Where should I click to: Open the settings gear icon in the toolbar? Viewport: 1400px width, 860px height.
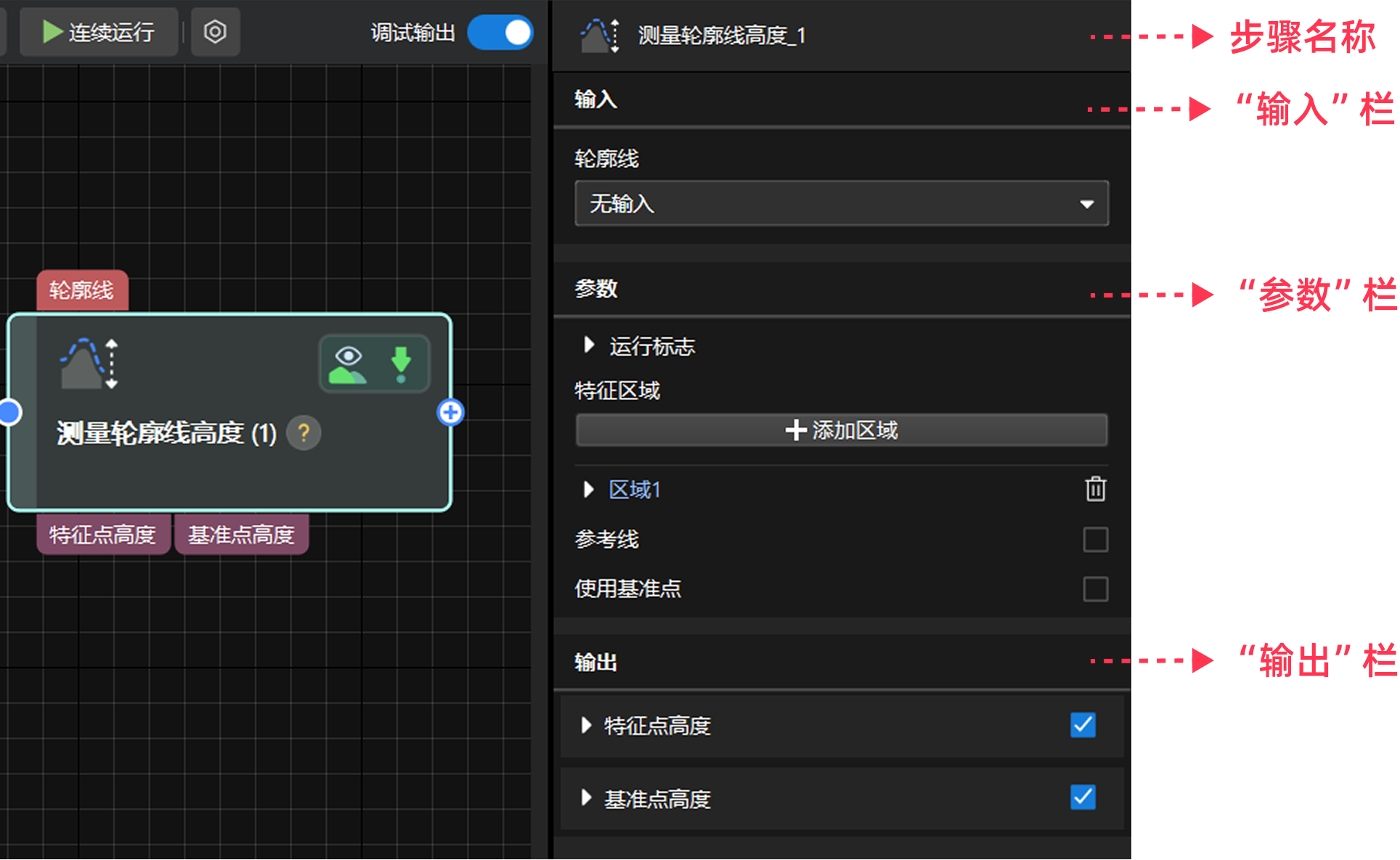tap(215, 31)
